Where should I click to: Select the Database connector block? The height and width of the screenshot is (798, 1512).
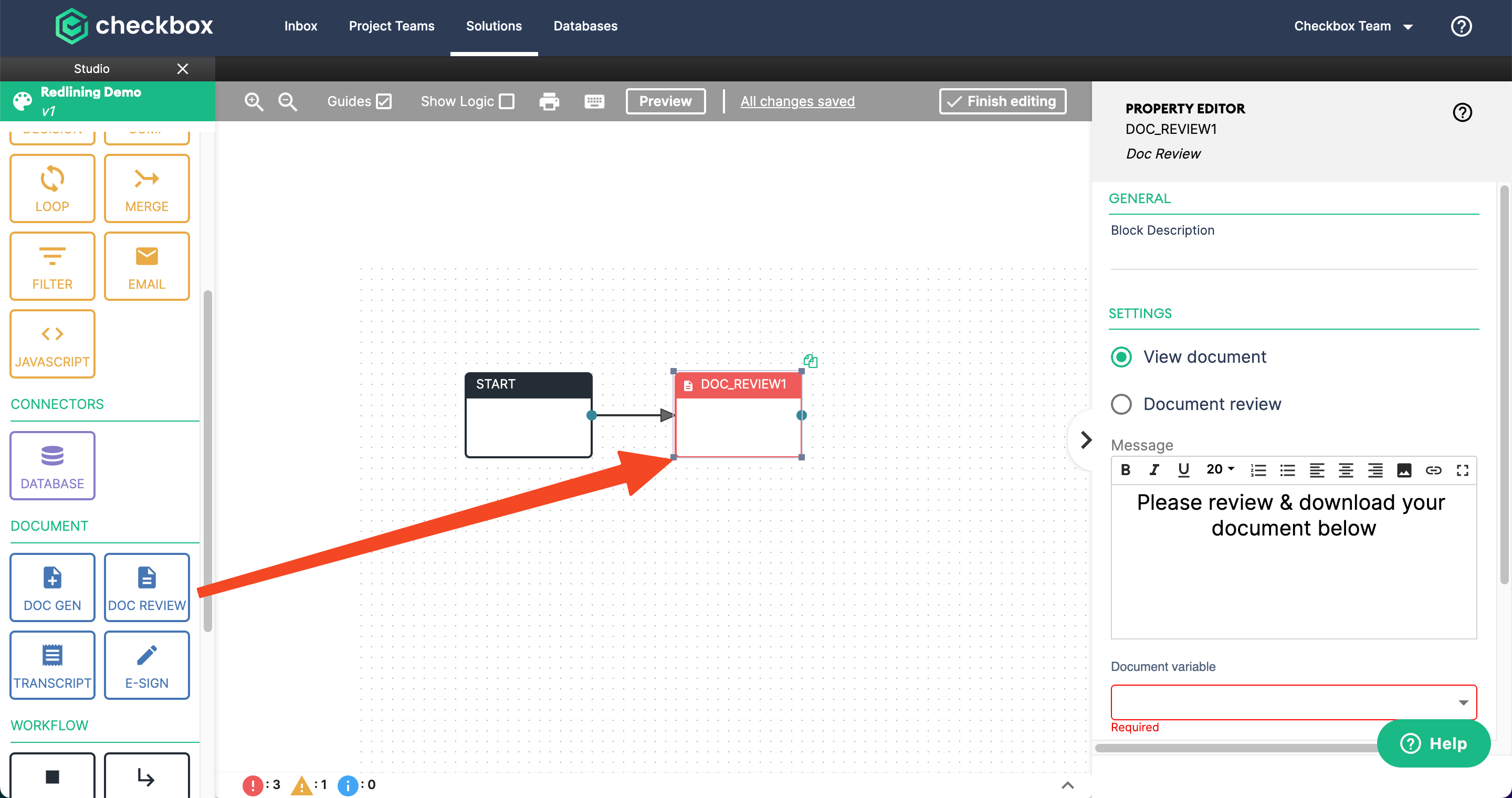52,465
